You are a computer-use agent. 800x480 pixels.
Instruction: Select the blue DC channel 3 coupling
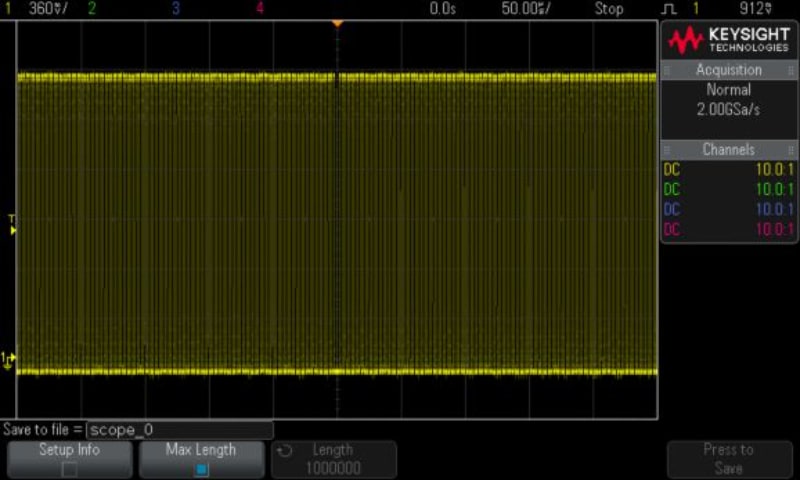click(x=672, y=209)
